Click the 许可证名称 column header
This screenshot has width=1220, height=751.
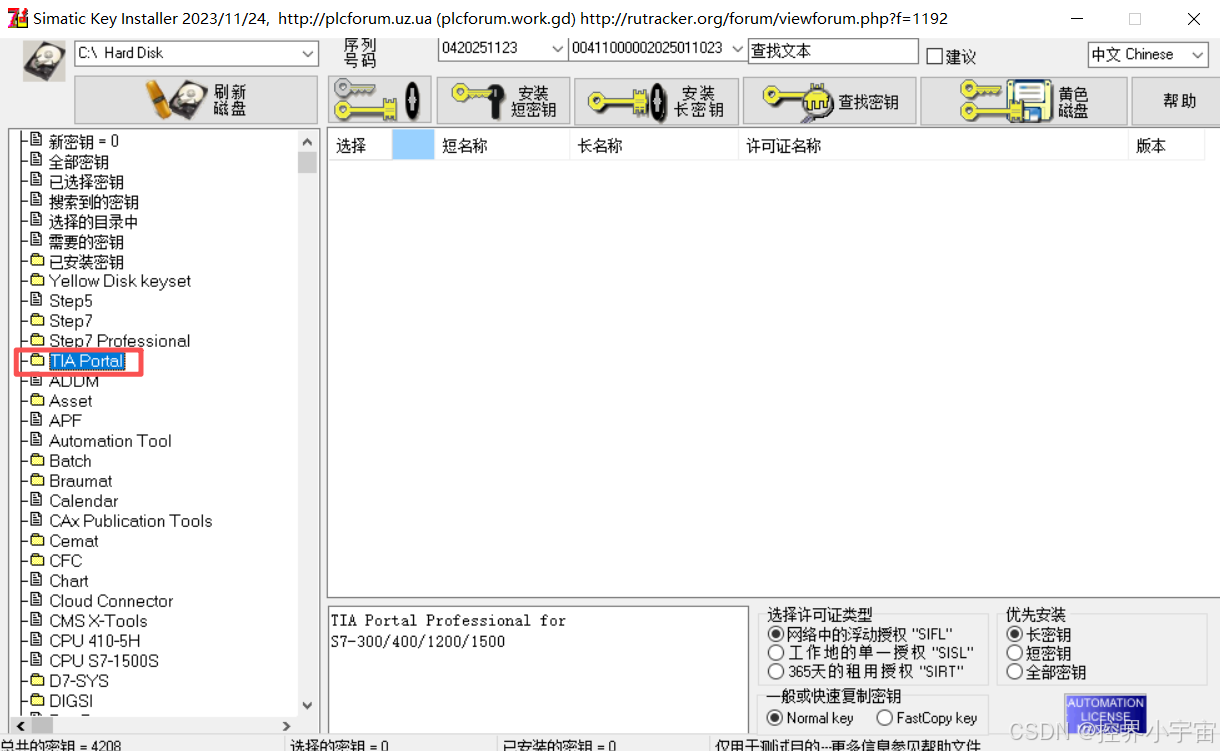click(933, 146)
